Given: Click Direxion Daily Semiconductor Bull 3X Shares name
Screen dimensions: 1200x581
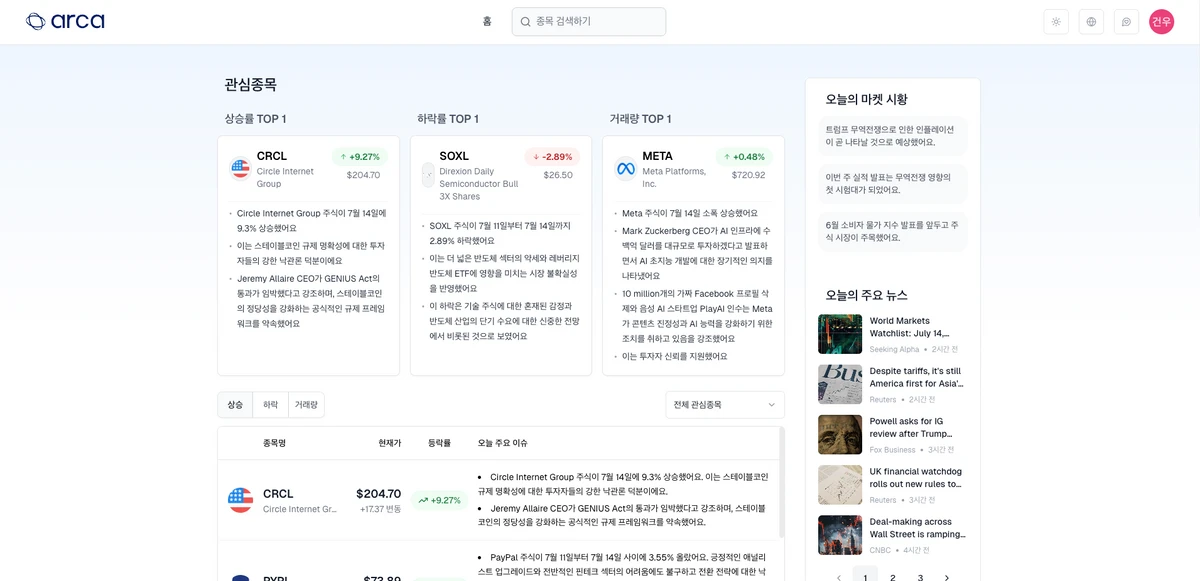Looking at the screenshot, I should (x=479, y=184).
